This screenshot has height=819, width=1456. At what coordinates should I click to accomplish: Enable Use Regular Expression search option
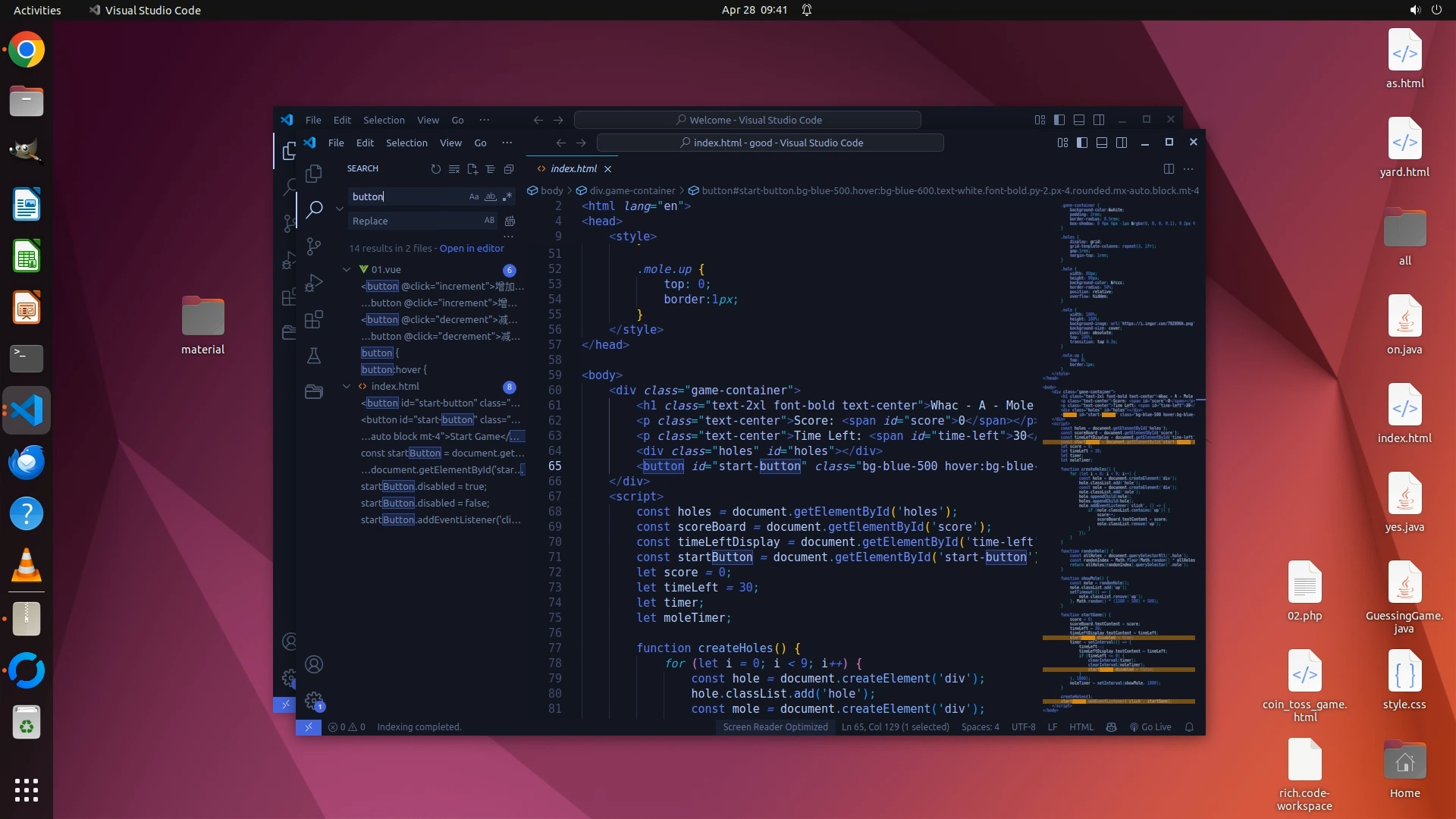tap(507, 196)
